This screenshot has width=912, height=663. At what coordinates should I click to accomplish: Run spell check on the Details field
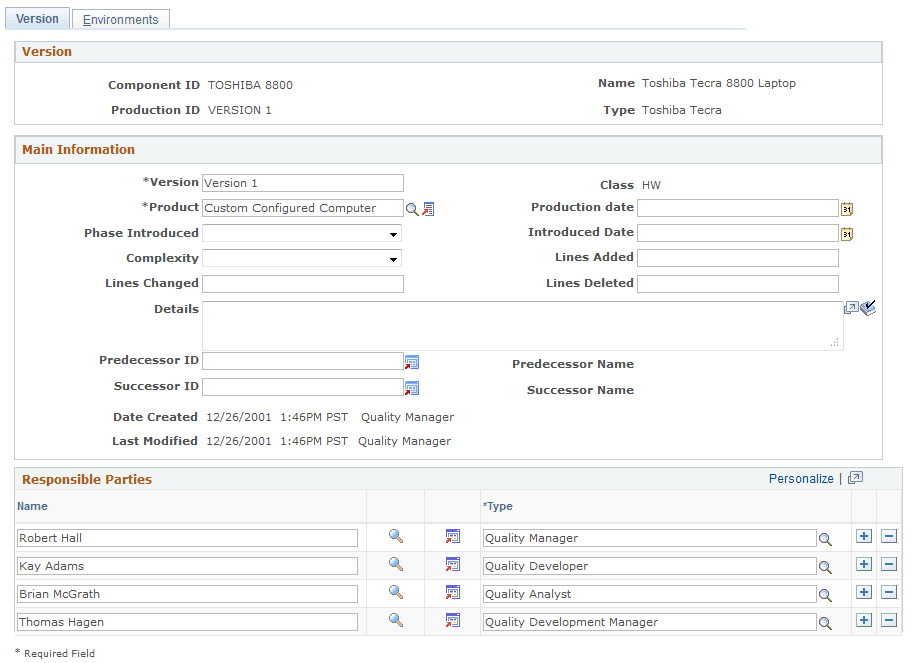pyautogui.click(x=869, y=308)
